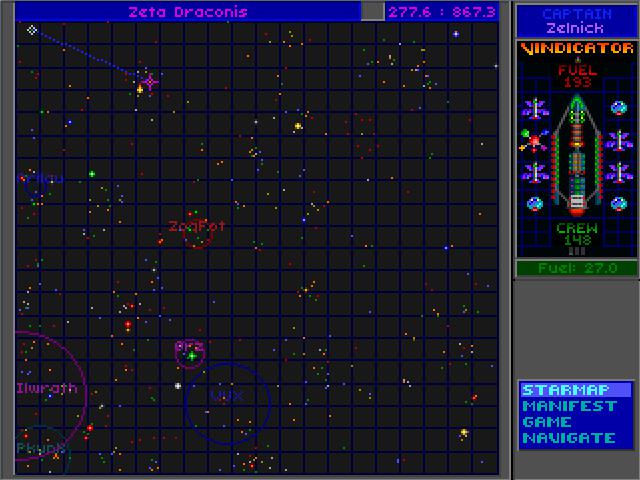Viewport: 640px width, 480px height.
Task: Select the big red star north of Ilwrath space
Action: click(x=128, y=324)
